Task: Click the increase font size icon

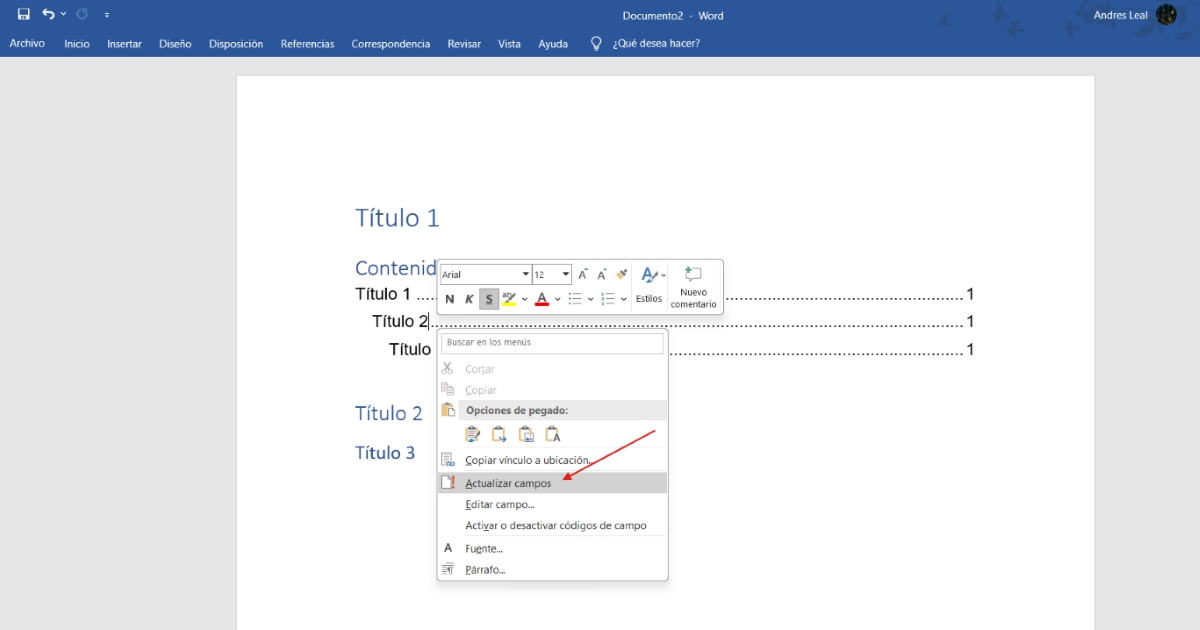Action: (583, 274)
